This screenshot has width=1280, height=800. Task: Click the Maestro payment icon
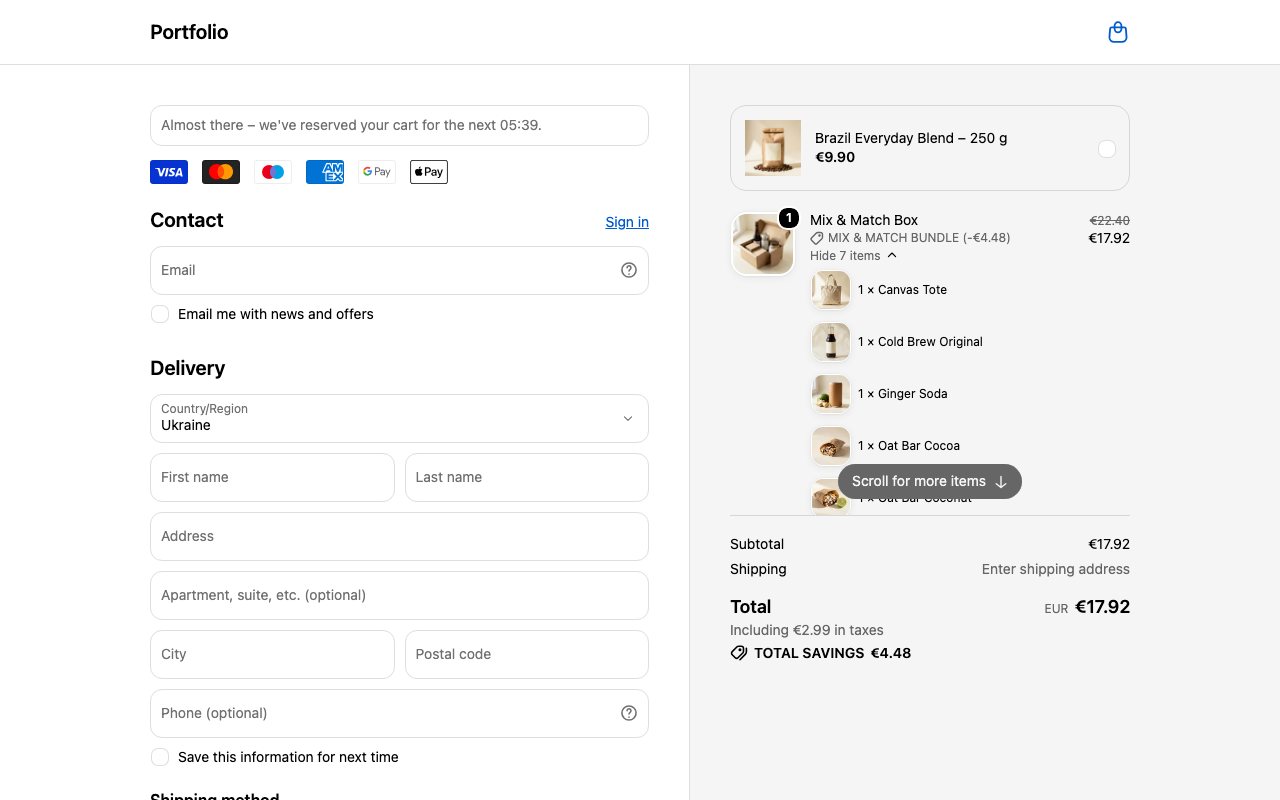click(x=273, y=172)
